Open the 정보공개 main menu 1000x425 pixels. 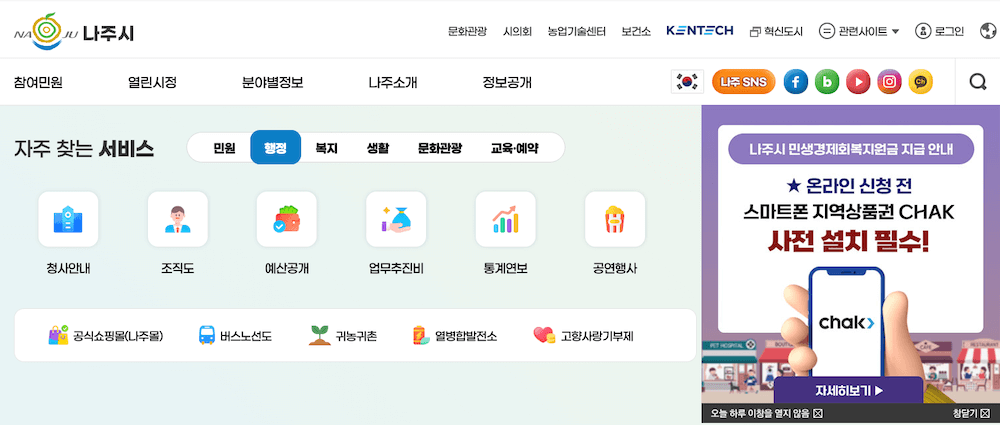pyautogui.click(x=507, y=82)
